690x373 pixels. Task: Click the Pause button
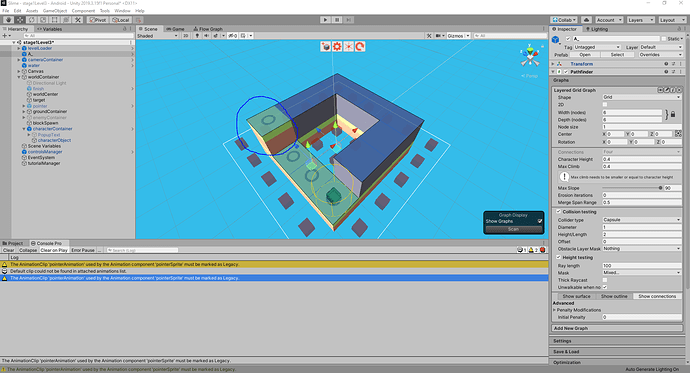click(x=337, y=20)
